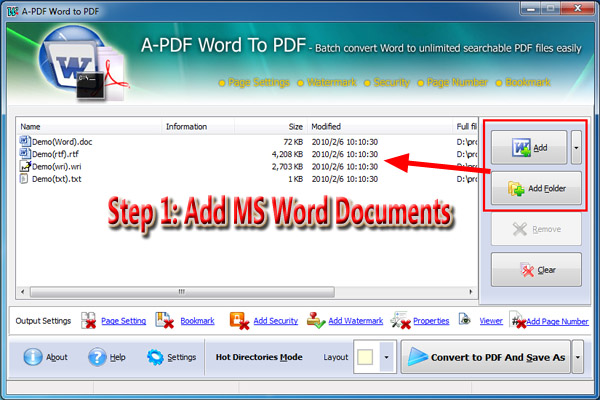Sort by the Information column header
Viewport: 600px width, 400px height.
pos(198,126)
